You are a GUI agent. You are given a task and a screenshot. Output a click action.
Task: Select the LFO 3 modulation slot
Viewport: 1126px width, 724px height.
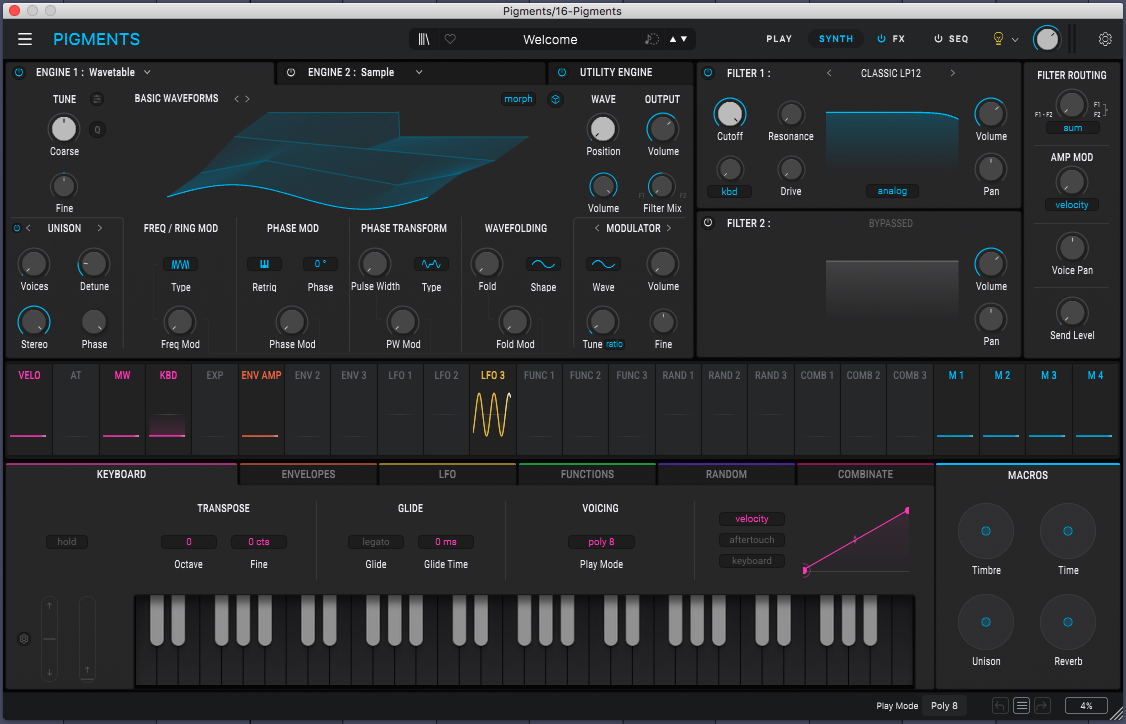coord(493,409)
